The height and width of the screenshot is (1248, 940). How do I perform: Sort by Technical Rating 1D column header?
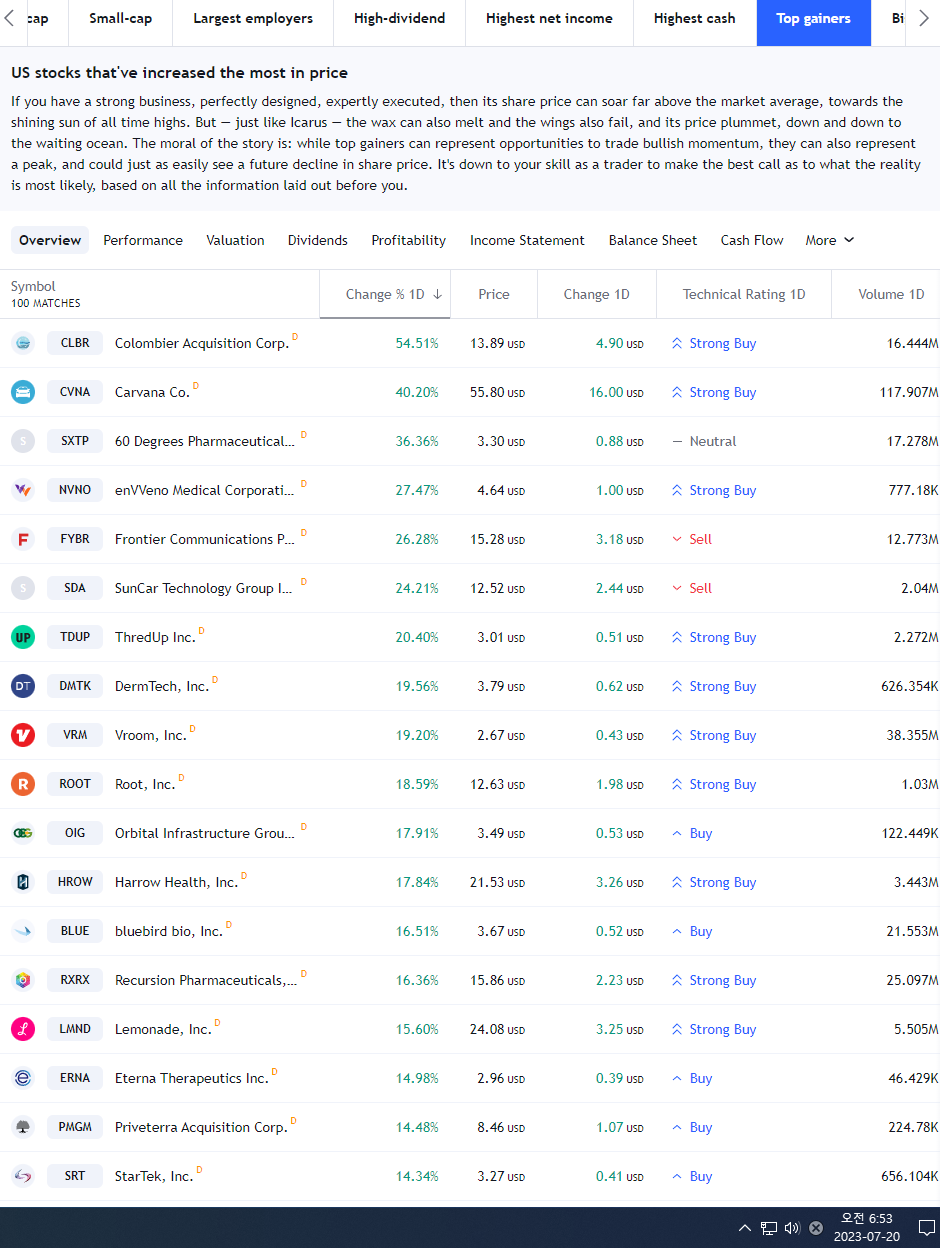coord(744,294)
